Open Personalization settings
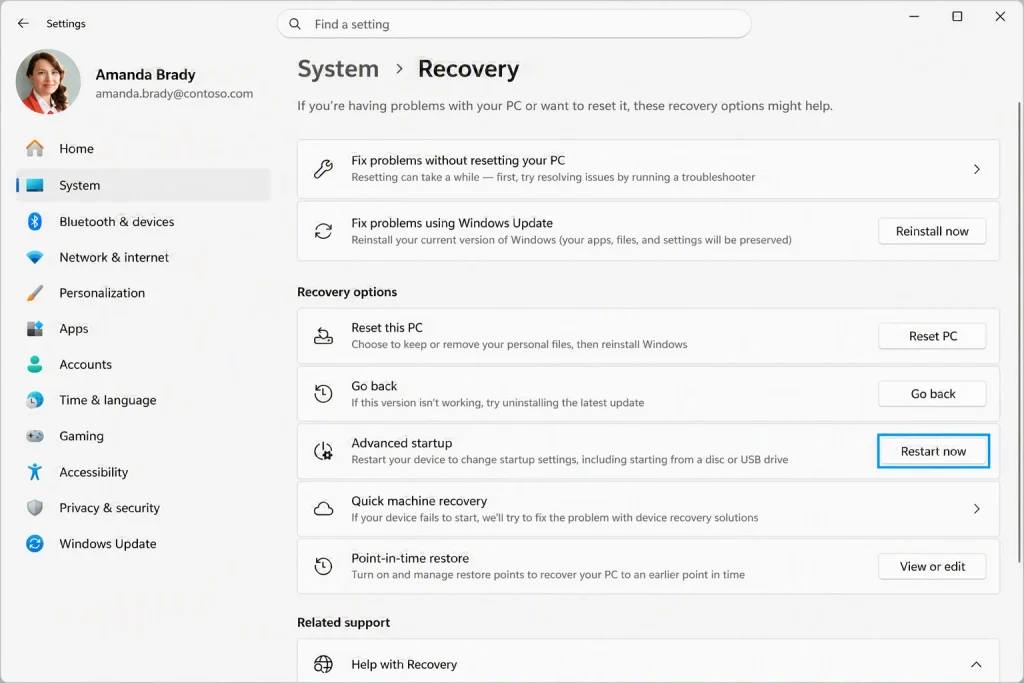Viewport: 1024px width, 683px height. [143, 293]
